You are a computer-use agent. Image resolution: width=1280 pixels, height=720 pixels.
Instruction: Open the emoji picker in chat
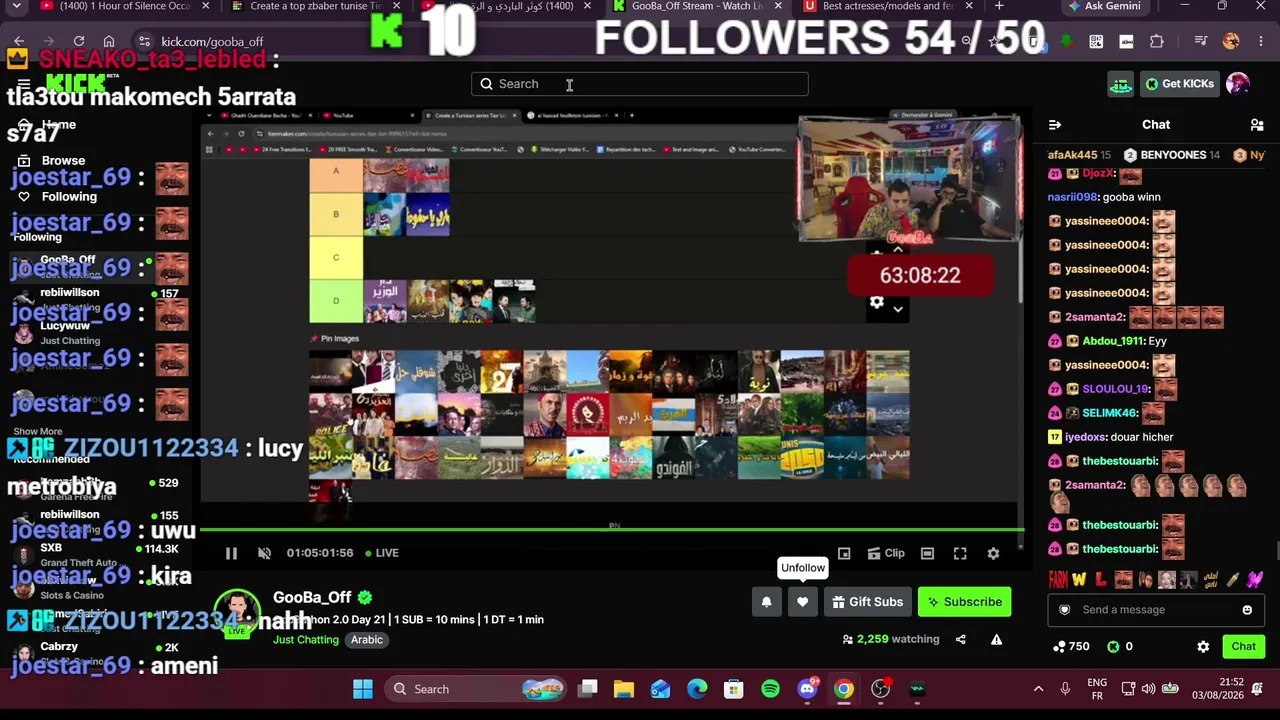tap(1247, 610)
